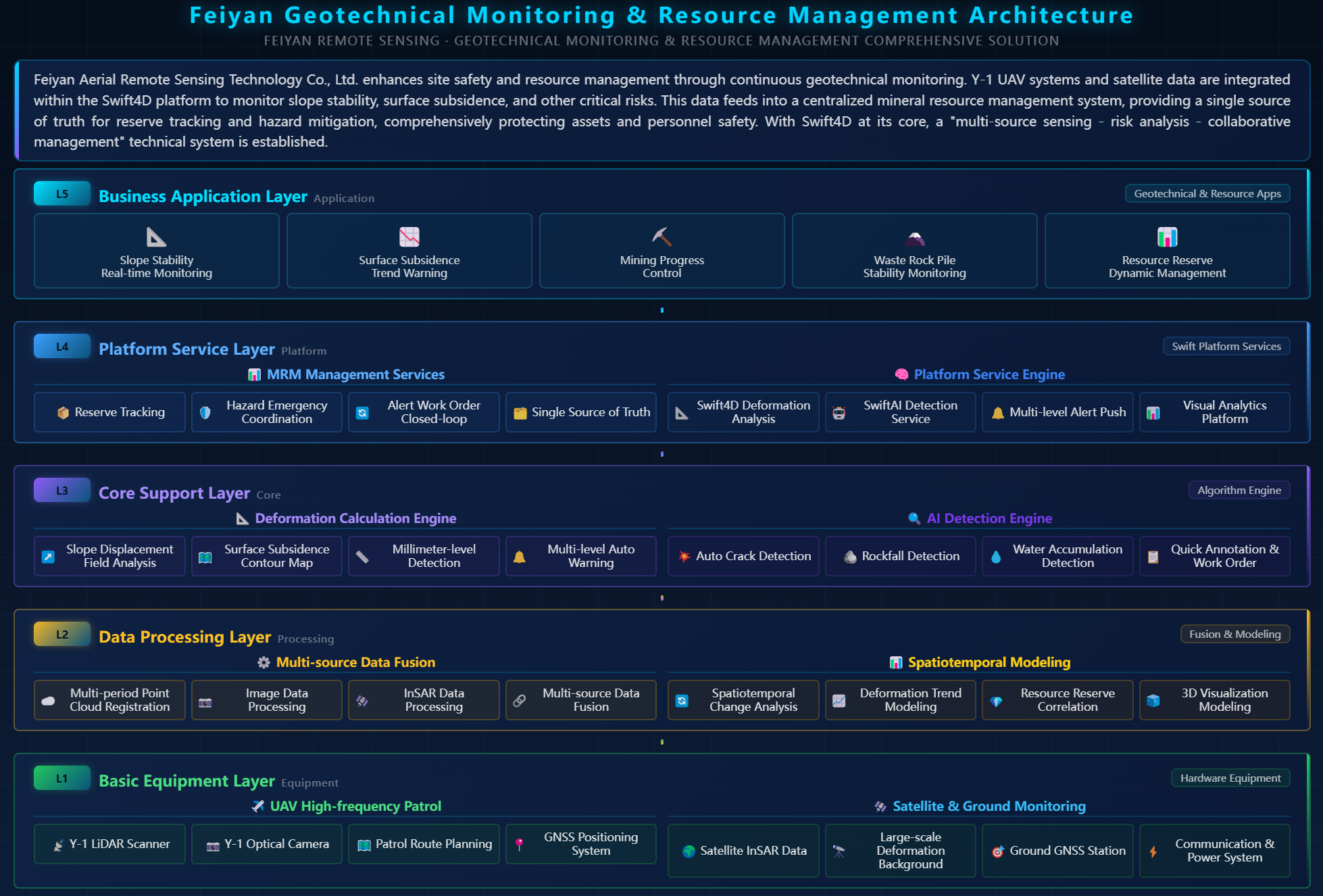The height and width of the screenshot is (896, 1323).
Task: Select the Deformation Trend Modeling card
Action: coord(901,700)
